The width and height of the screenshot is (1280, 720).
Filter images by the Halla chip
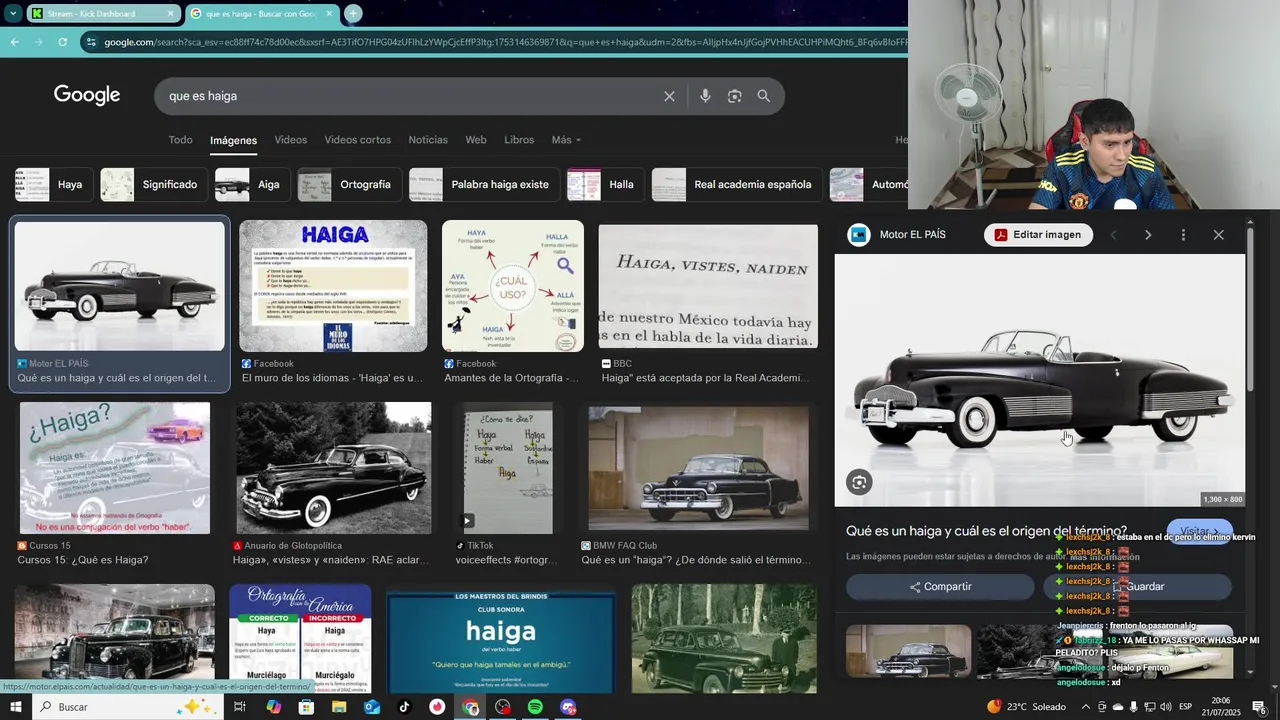point(605,185)
